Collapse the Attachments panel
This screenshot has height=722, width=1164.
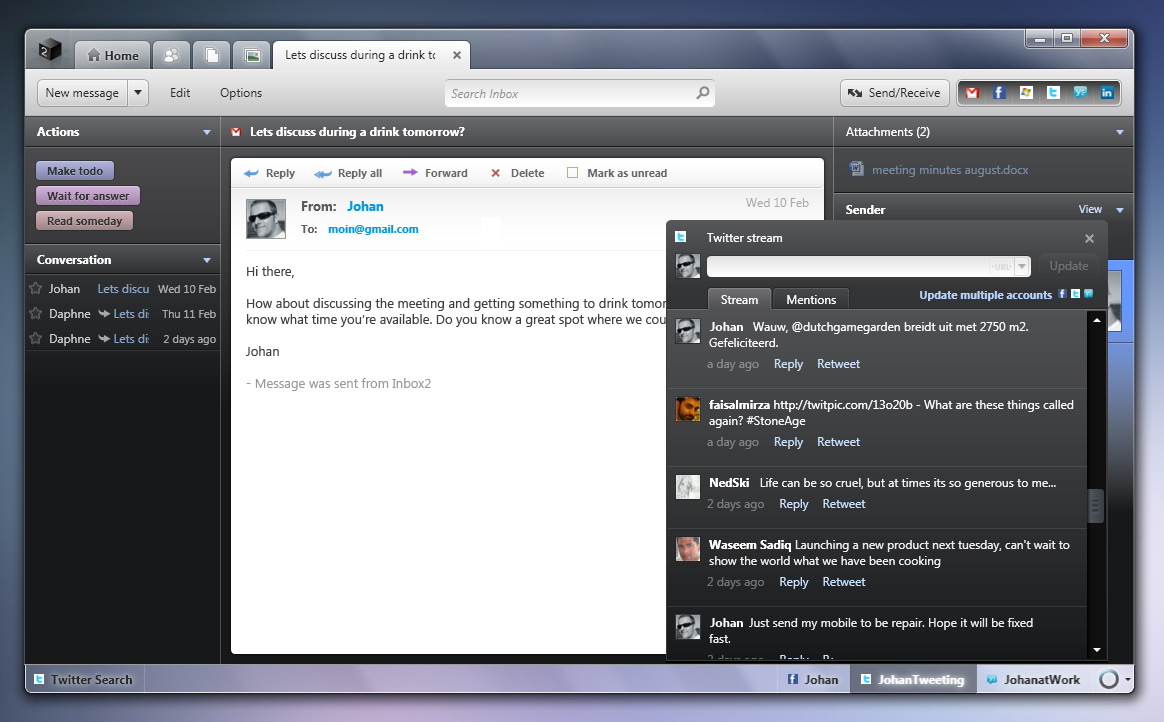[1119, 132]
